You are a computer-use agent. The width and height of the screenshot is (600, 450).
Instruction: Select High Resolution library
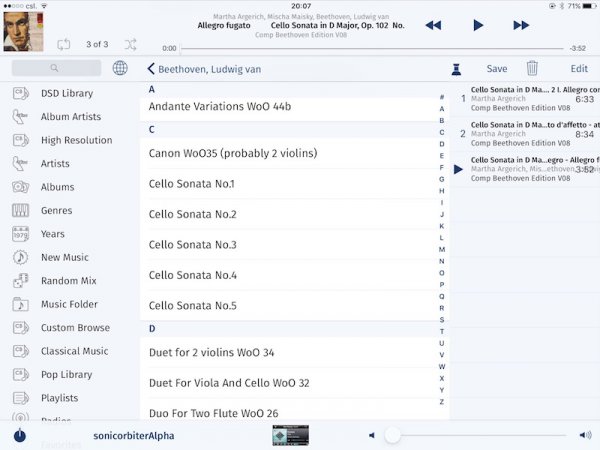[76, 140]
